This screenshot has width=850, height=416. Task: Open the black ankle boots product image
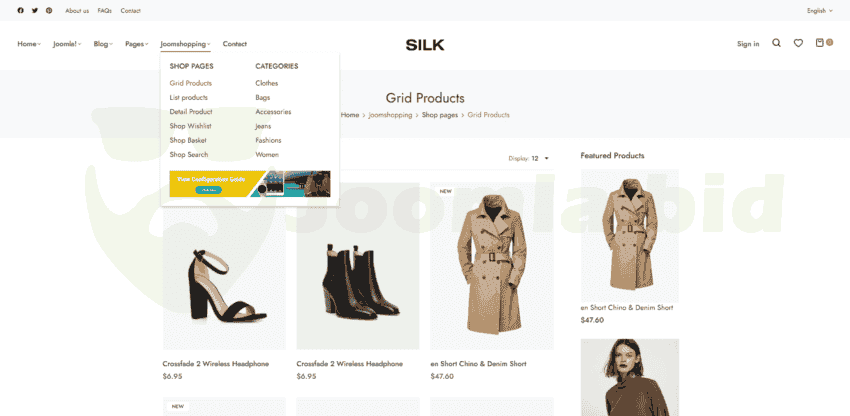[x=358, y=266]
